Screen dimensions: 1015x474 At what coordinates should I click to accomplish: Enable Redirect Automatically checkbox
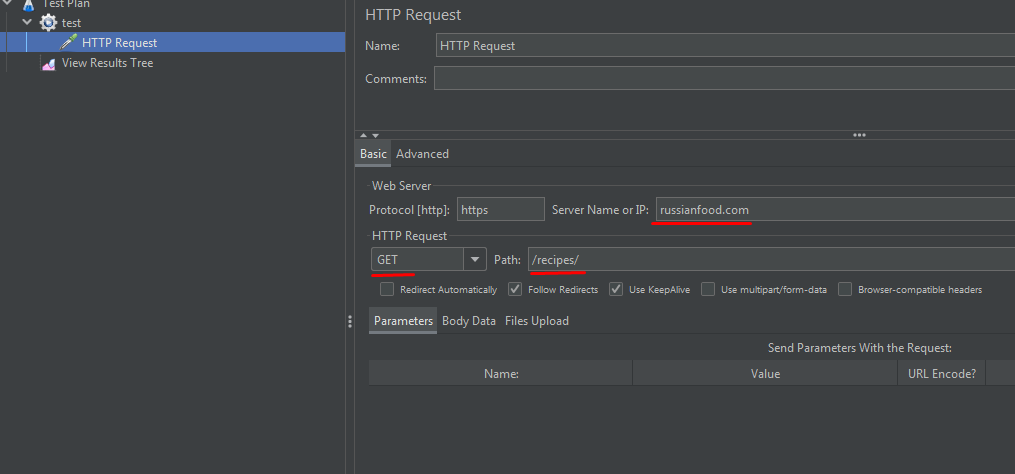[x=387, y=289]
